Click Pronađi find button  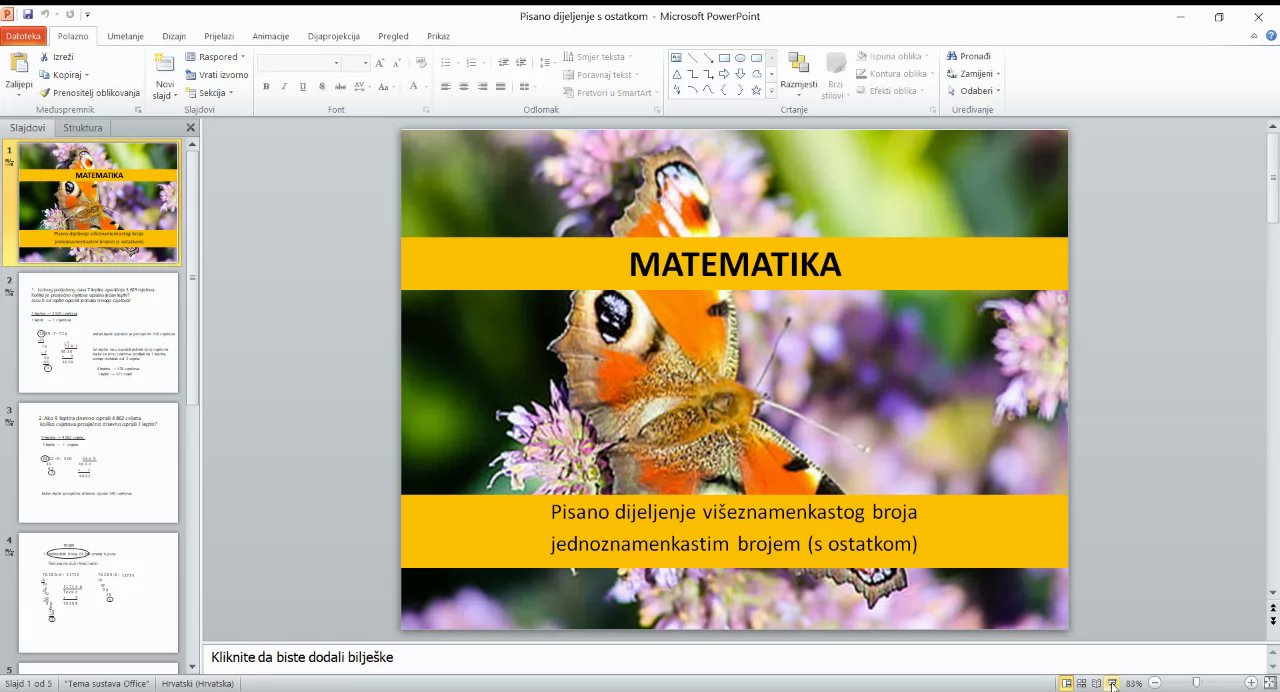tap(968, 57)
